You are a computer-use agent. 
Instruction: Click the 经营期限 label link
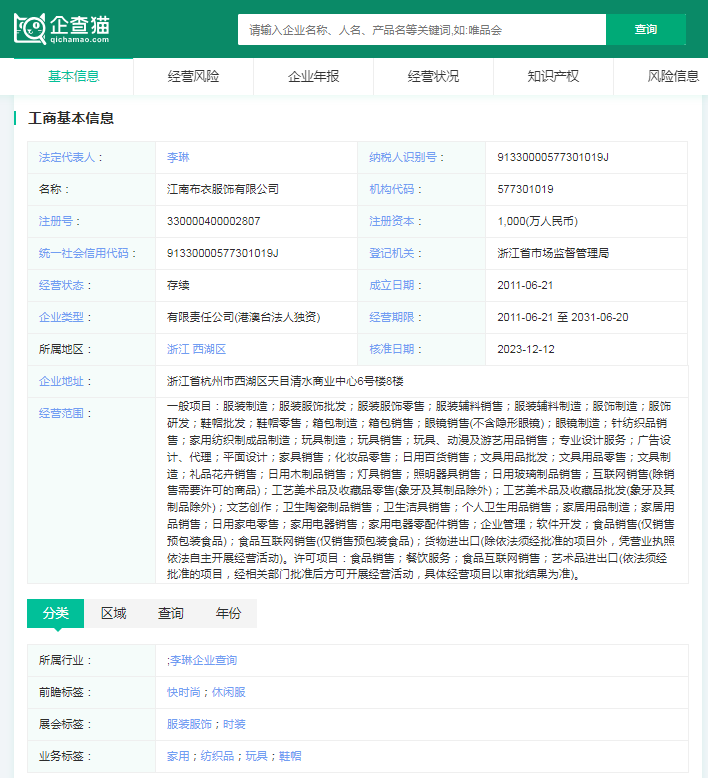coord(391,317)
